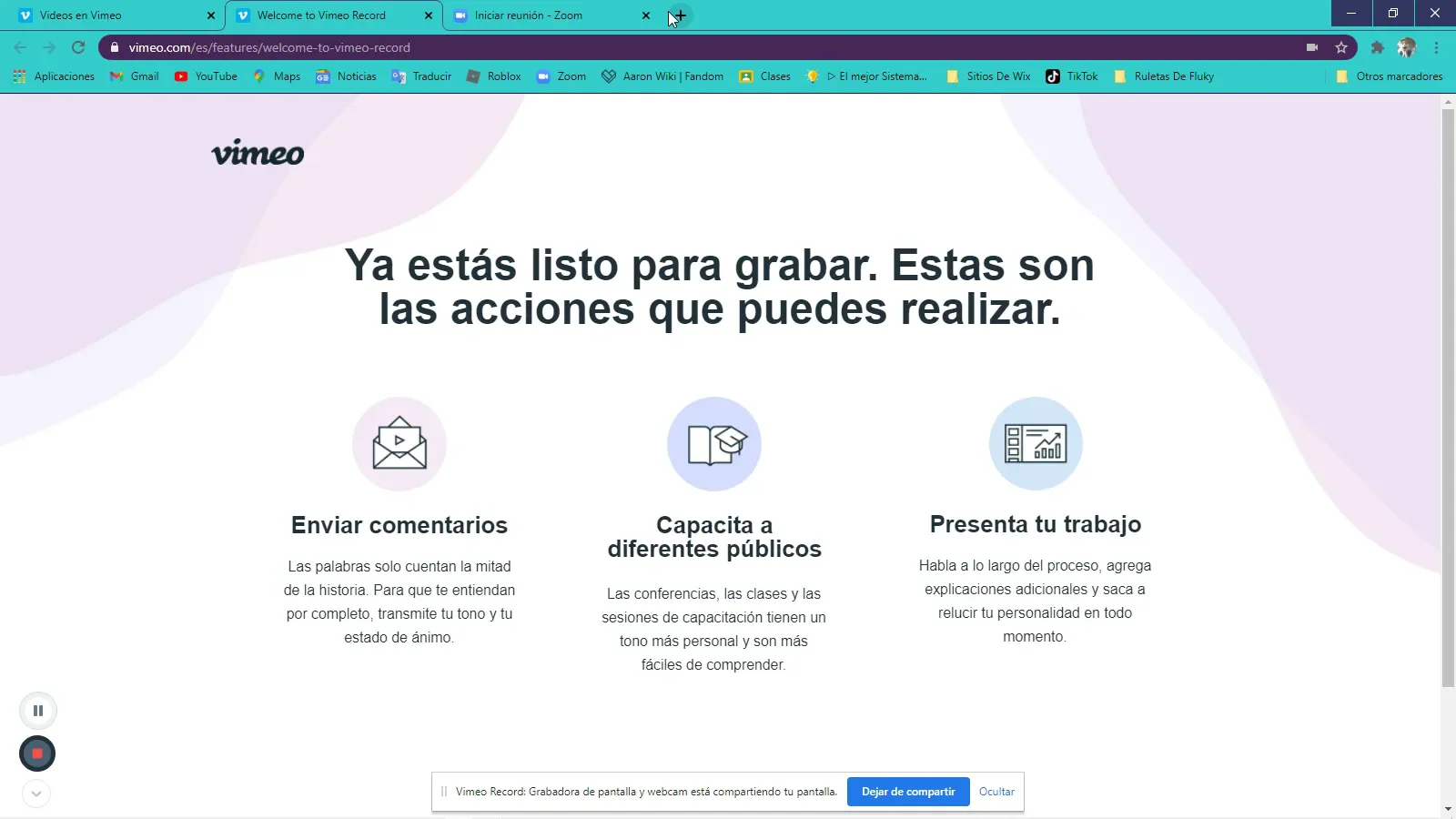Click the Dejar de compartir button
The width and height of the screenshot is (1456, 819).
907,792
